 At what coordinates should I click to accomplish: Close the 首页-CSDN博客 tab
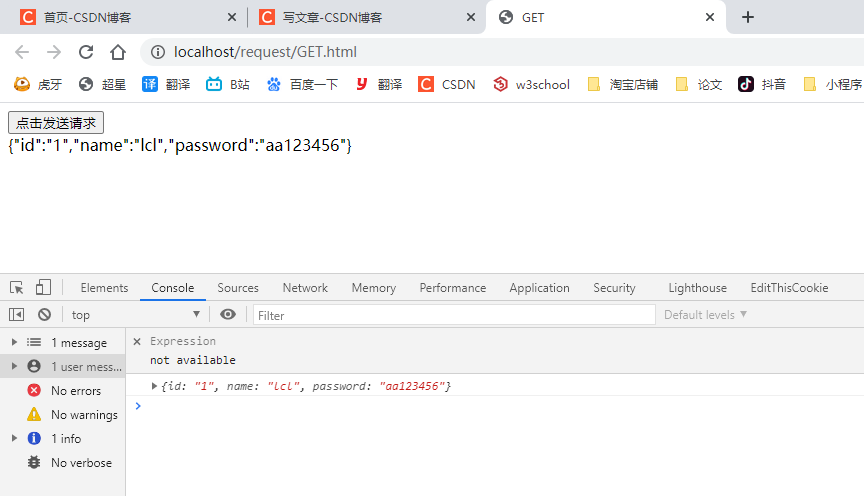click(232, 17)
